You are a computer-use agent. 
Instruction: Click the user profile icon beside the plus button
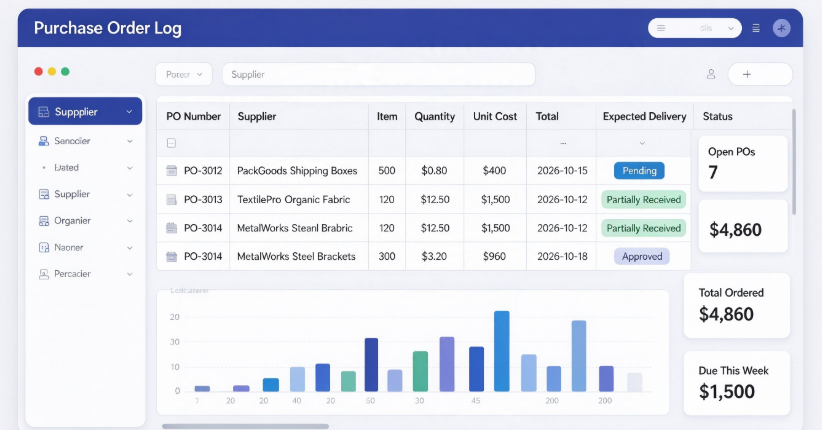[711, 74]
